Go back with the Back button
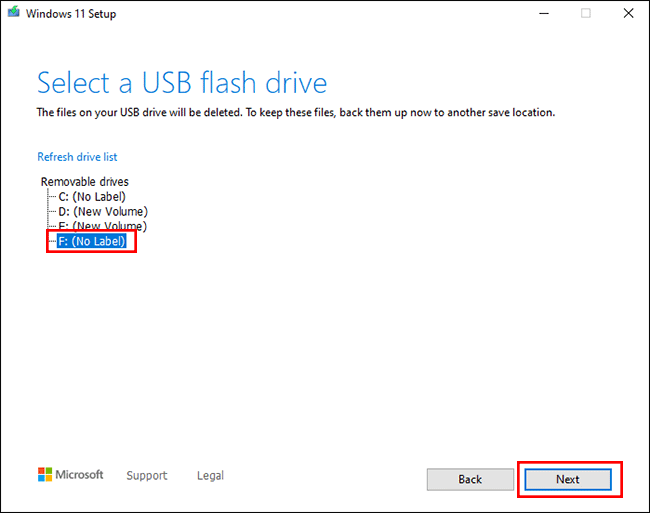 coord(470,480)
